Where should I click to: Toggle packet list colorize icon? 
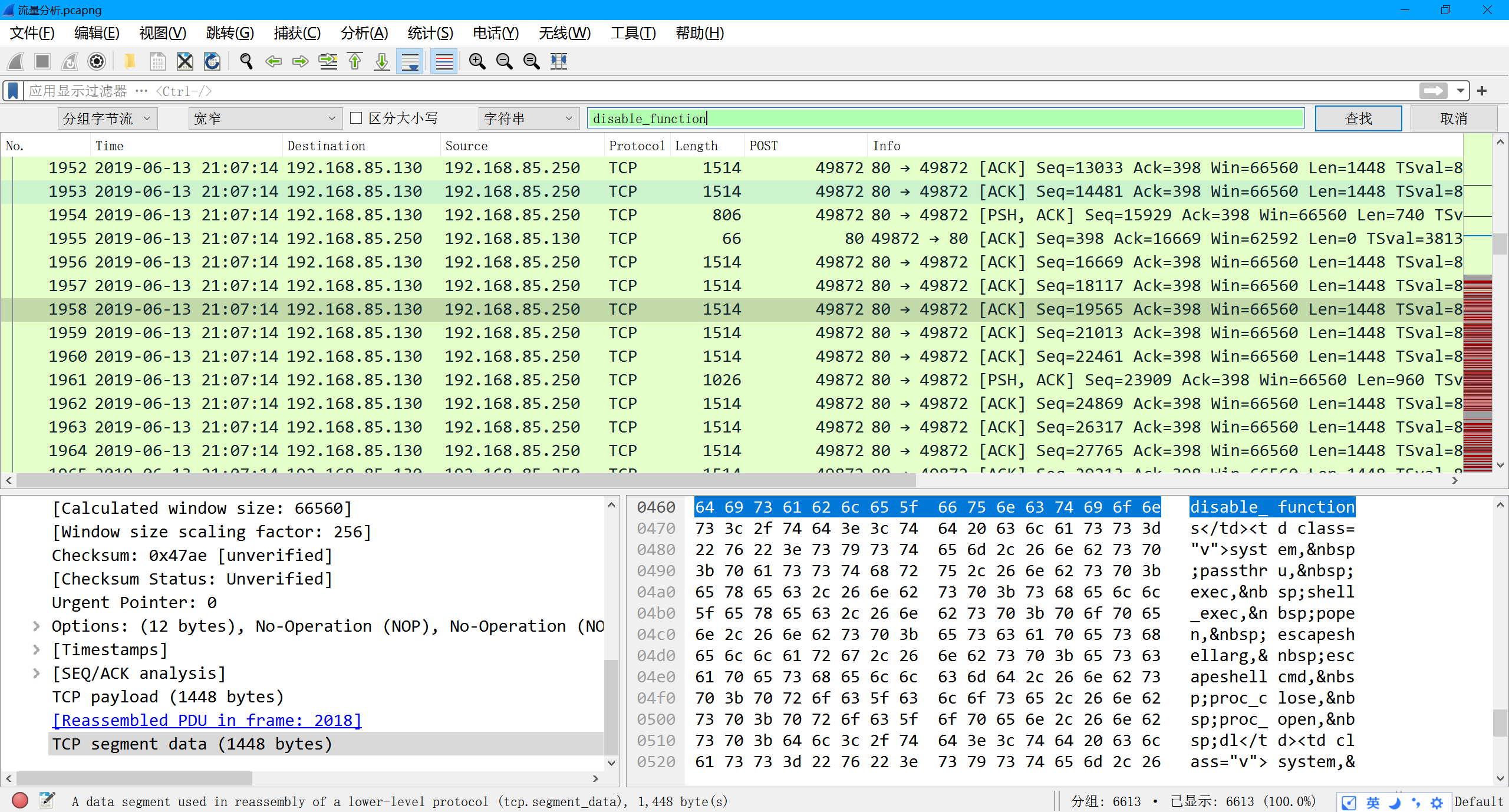(x=444, y=61)
